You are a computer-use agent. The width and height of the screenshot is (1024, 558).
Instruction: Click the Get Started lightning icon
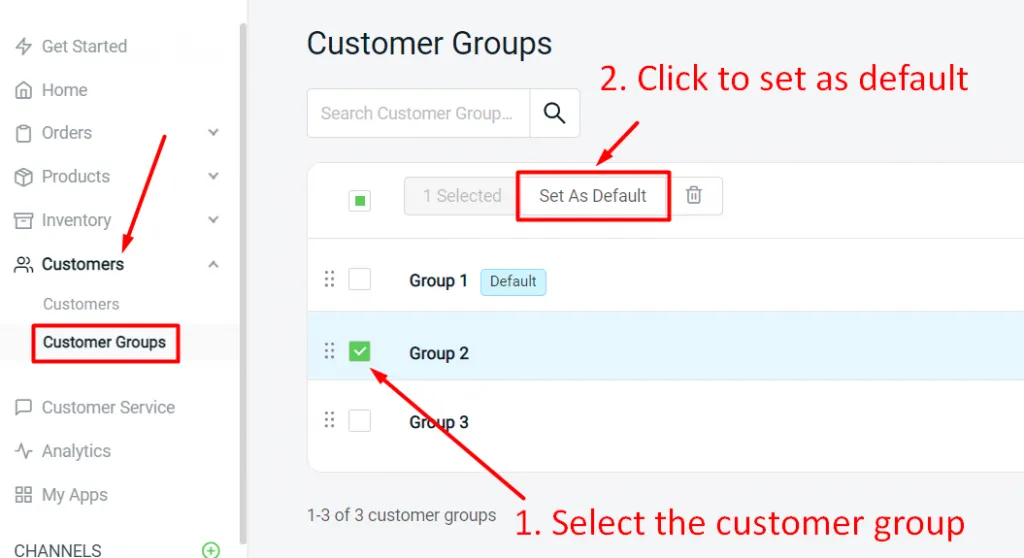point(24,47)
